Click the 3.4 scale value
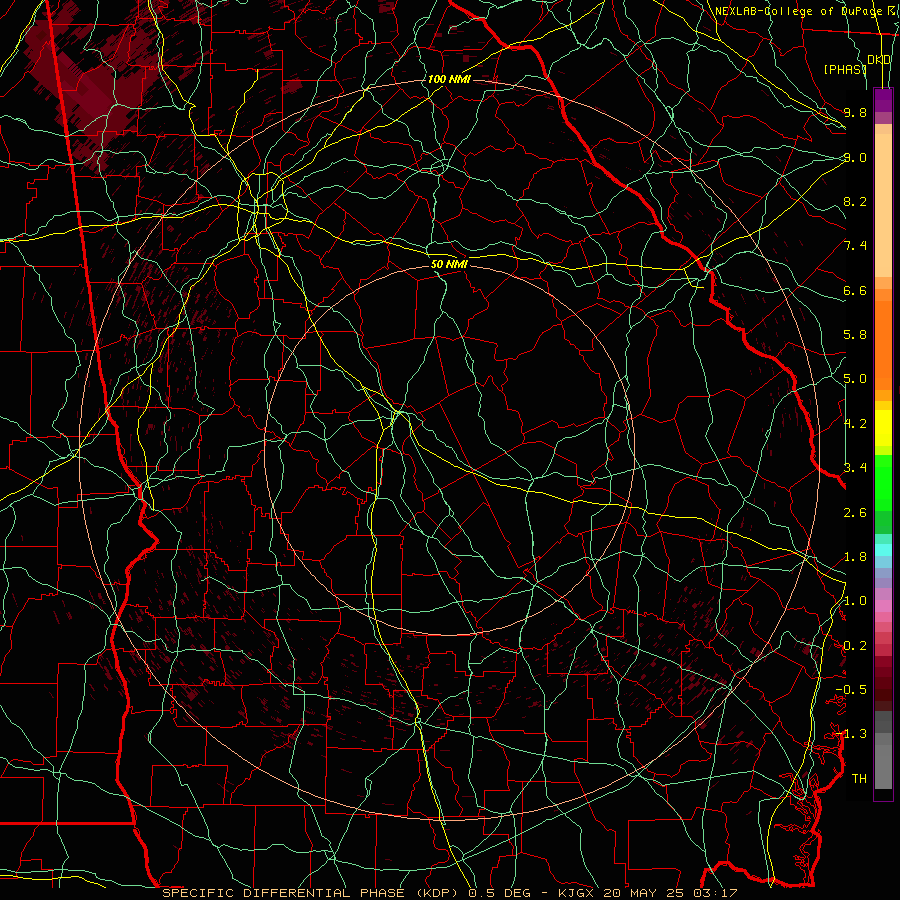This screenshot has height=900, width=900. coord(855,468)
